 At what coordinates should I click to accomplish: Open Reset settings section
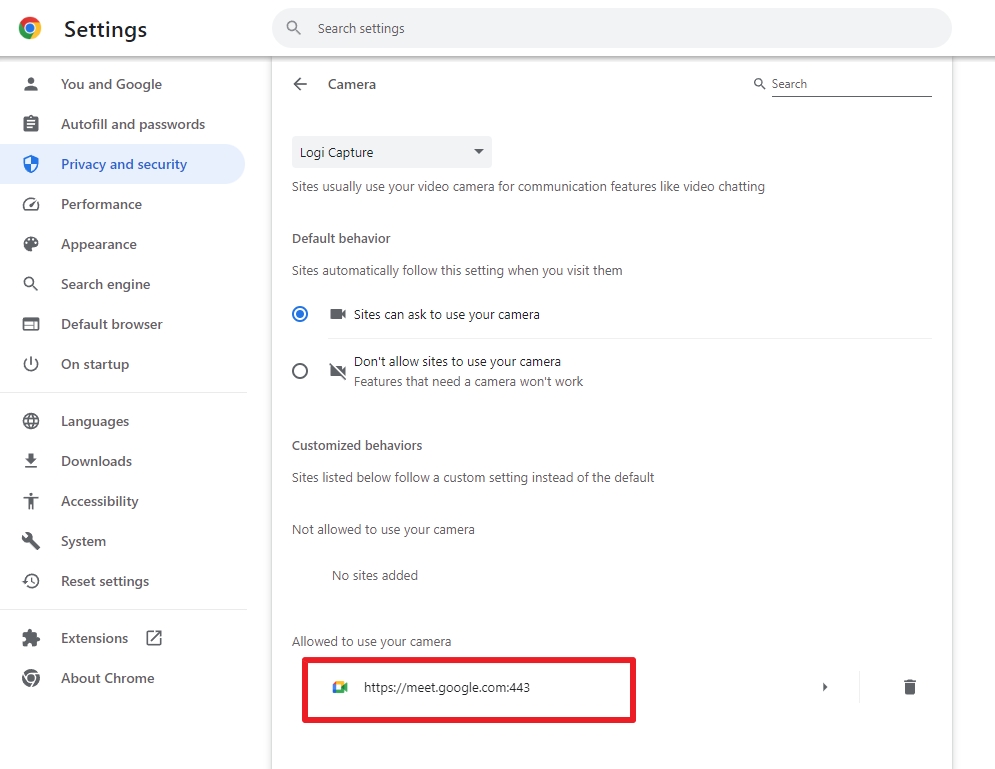click(x=105, y=581)
